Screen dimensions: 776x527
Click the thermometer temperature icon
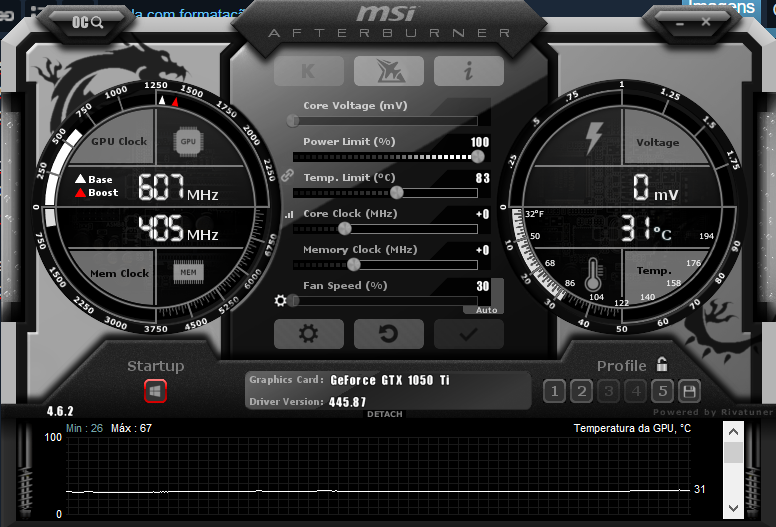[x=593, y=275]
